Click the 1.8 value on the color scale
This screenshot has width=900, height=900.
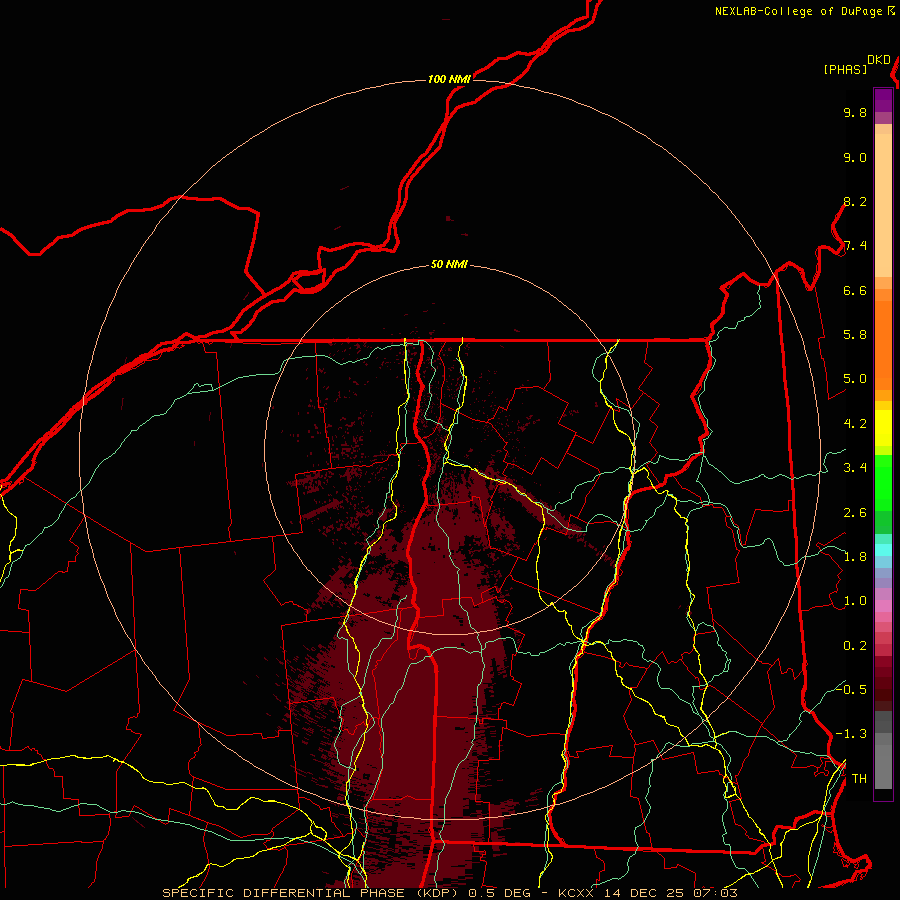[855, 557]
